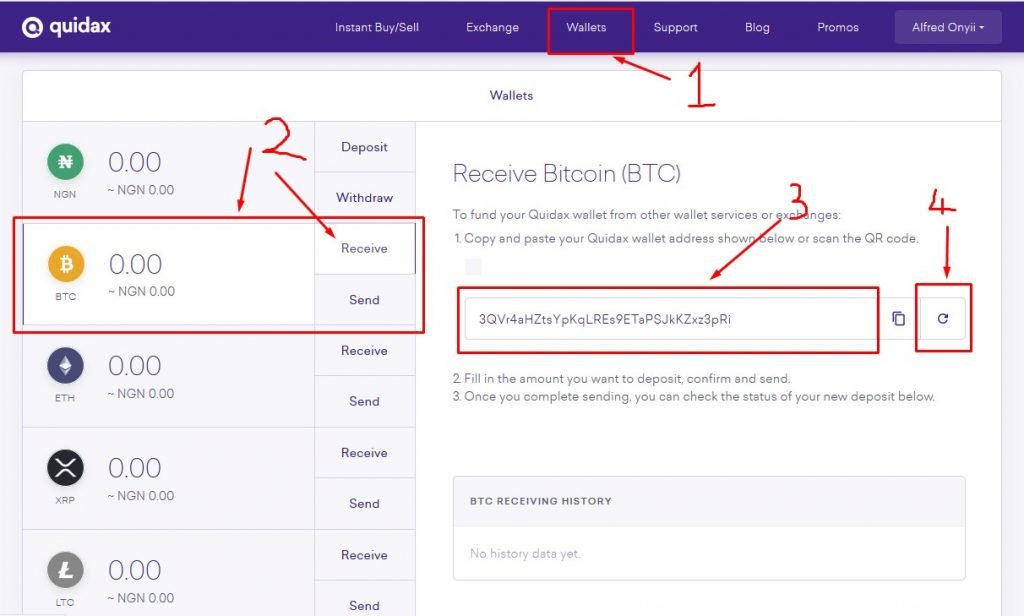The height and width of the screenshot is (616, 1024).
Task: Open the Alfred Onyii account dropdown
Action: [948, 27]
